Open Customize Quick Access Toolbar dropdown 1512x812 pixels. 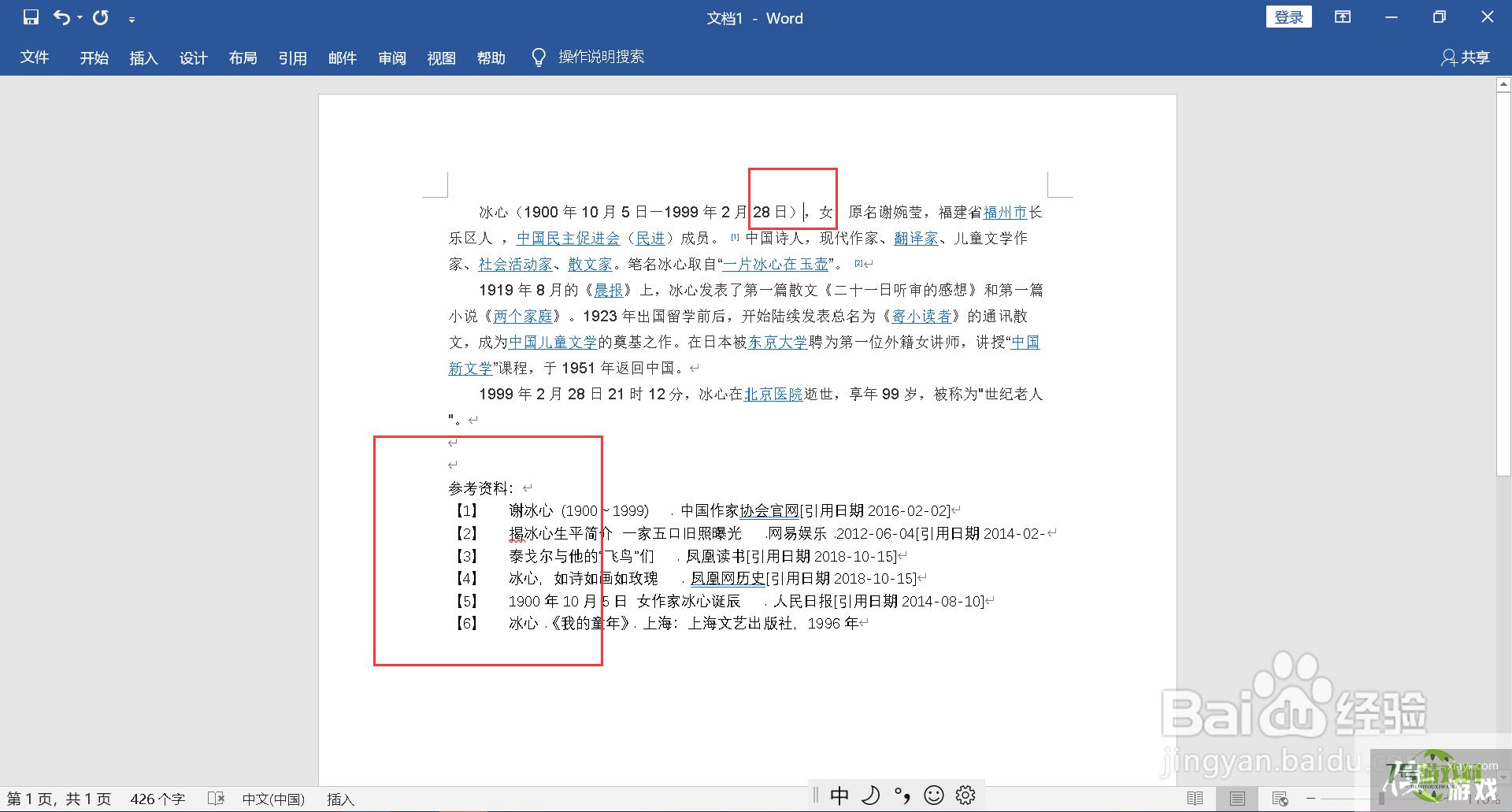pyautogui.click(x=132, y=19)
